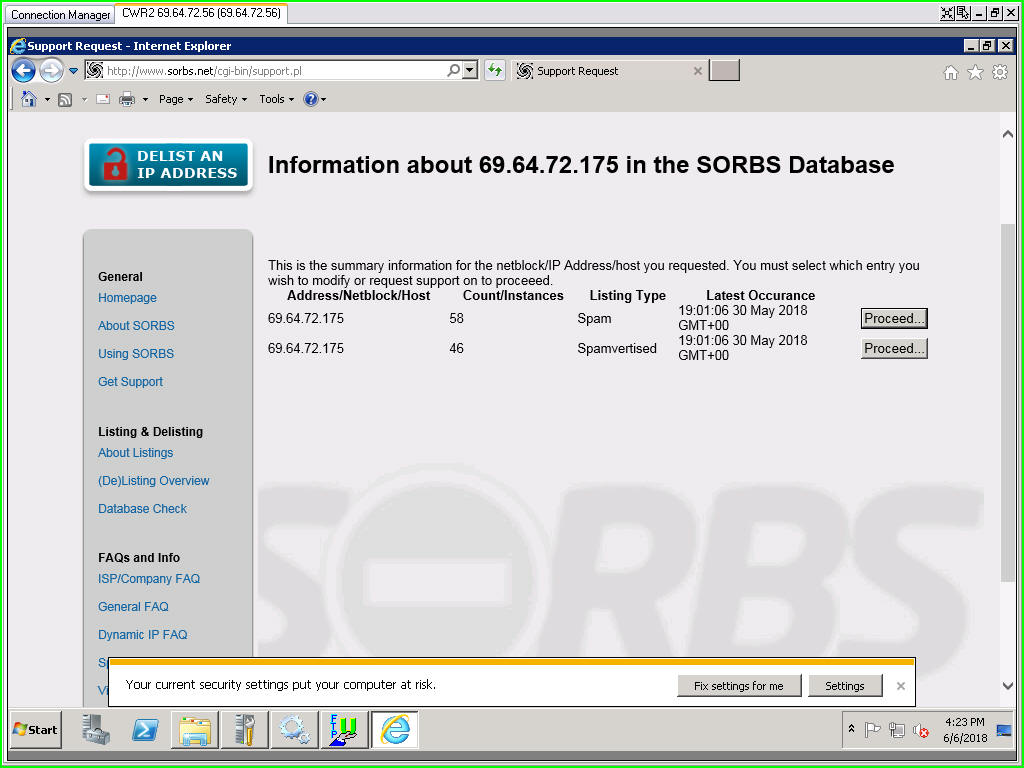This screenshot has height=768, width=1024.
Task: Click the IE Forward arrow button
Action: click(x=52, y=71)
